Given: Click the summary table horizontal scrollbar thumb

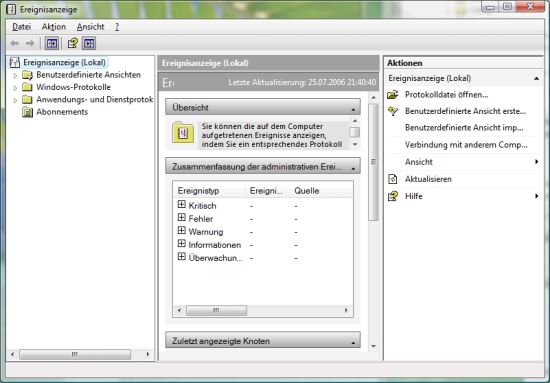Looking at the screenshot, I should pos(216,310).
